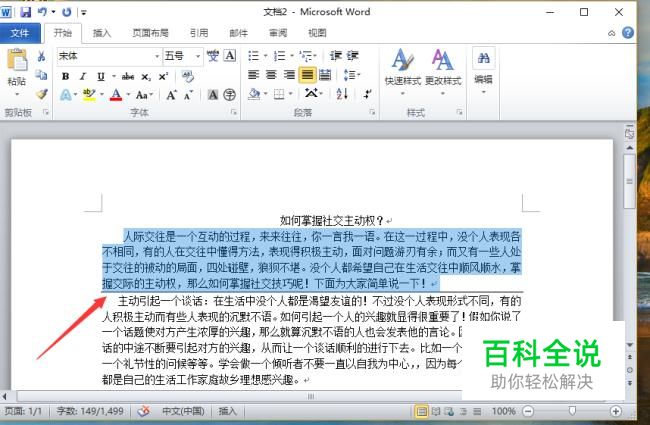
Task: Open the paragraph shading paint bucket
Action: click(253, 95)
